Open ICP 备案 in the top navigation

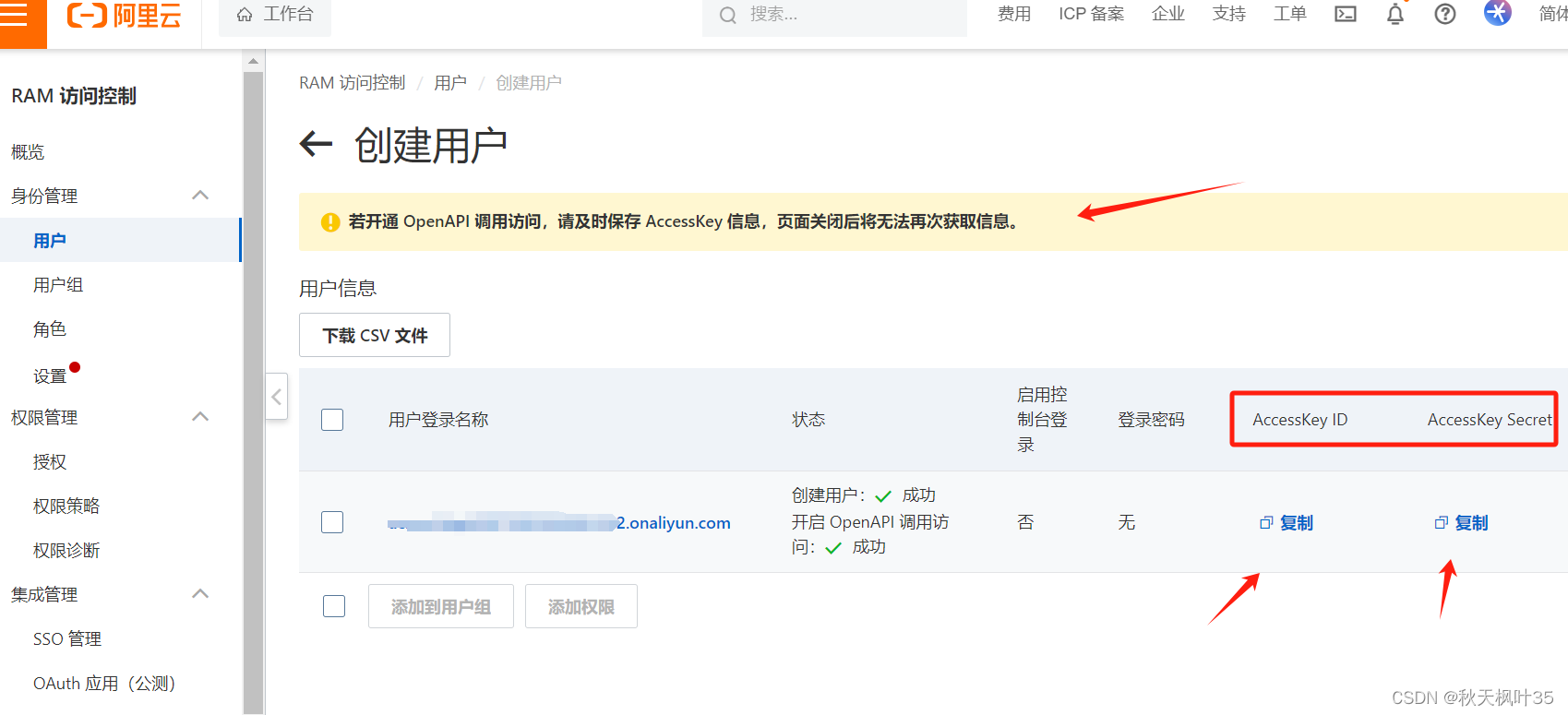[1092, 14]
